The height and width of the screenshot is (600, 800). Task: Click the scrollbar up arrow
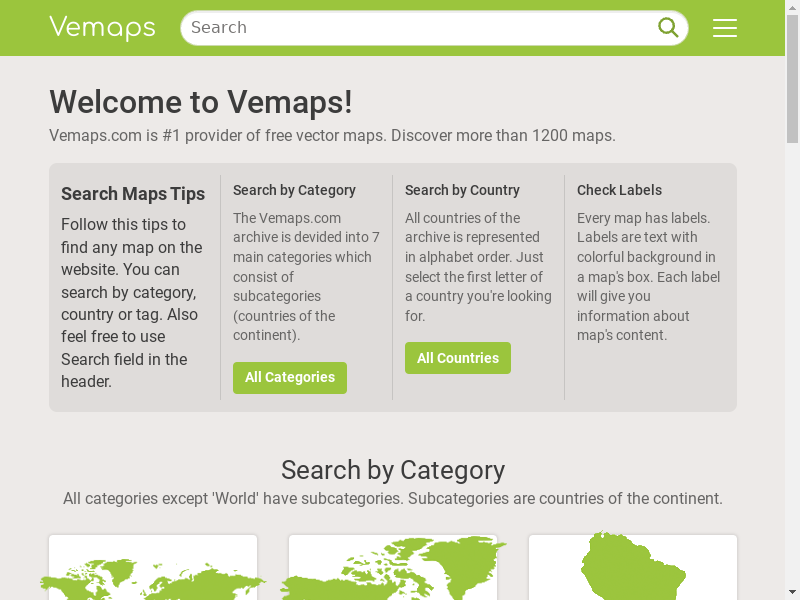[792, 6]
